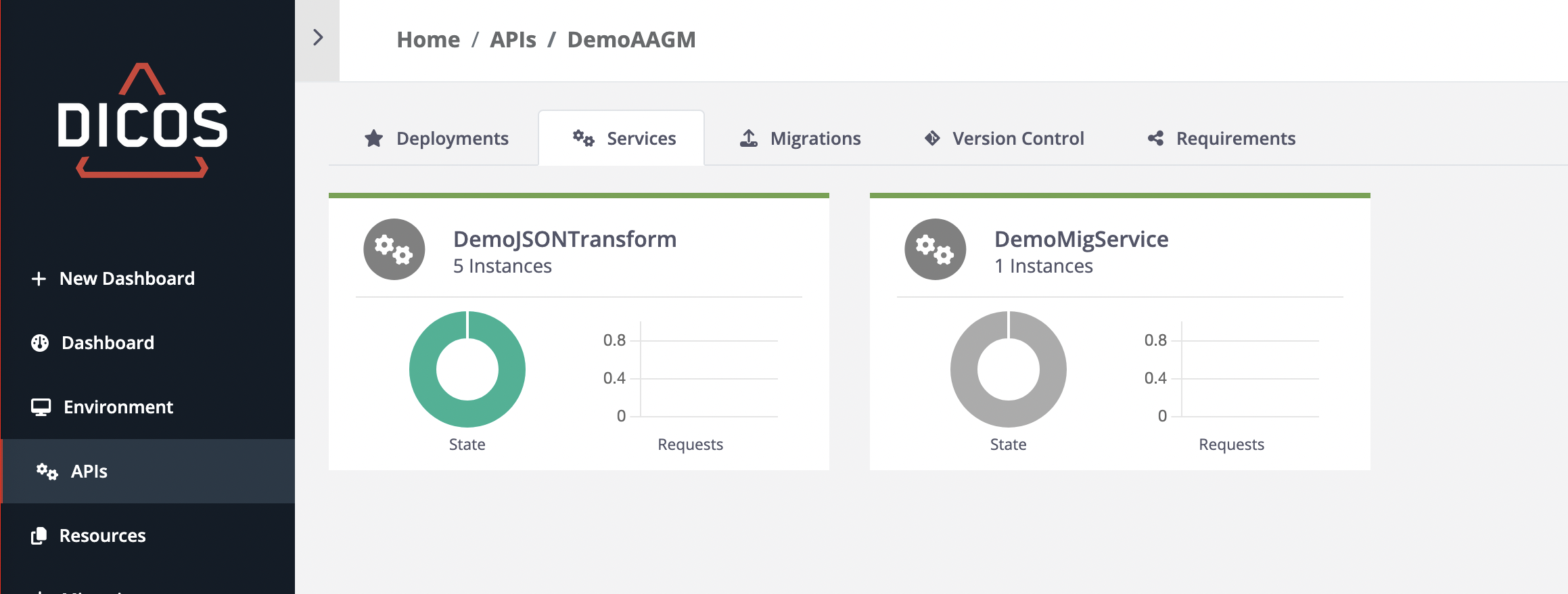Click the plus icon beside New Dashboard
This screenshot has height=594, width=1568.
point(39,279)
